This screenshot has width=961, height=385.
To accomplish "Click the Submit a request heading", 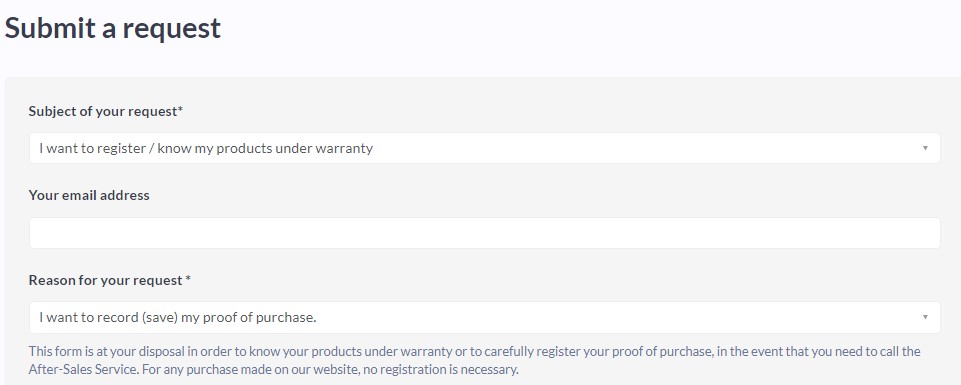I will [113, 28].
